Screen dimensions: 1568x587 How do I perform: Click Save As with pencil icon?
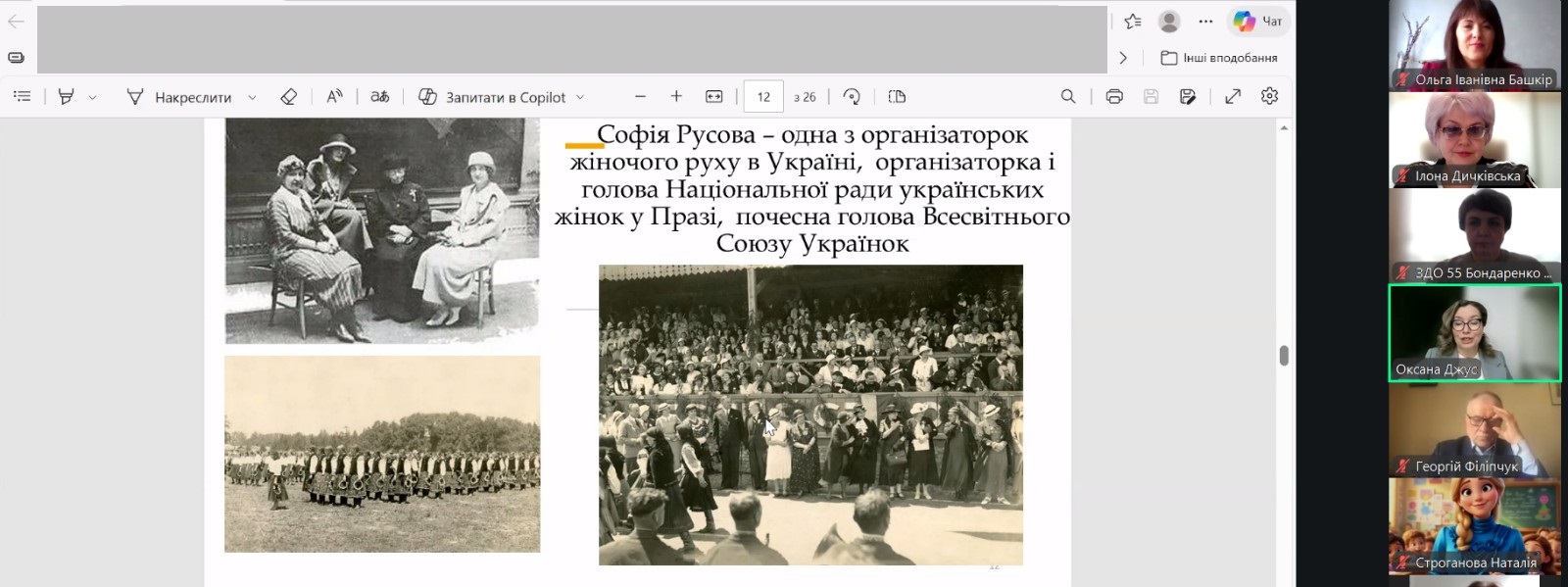(1188, 96)
